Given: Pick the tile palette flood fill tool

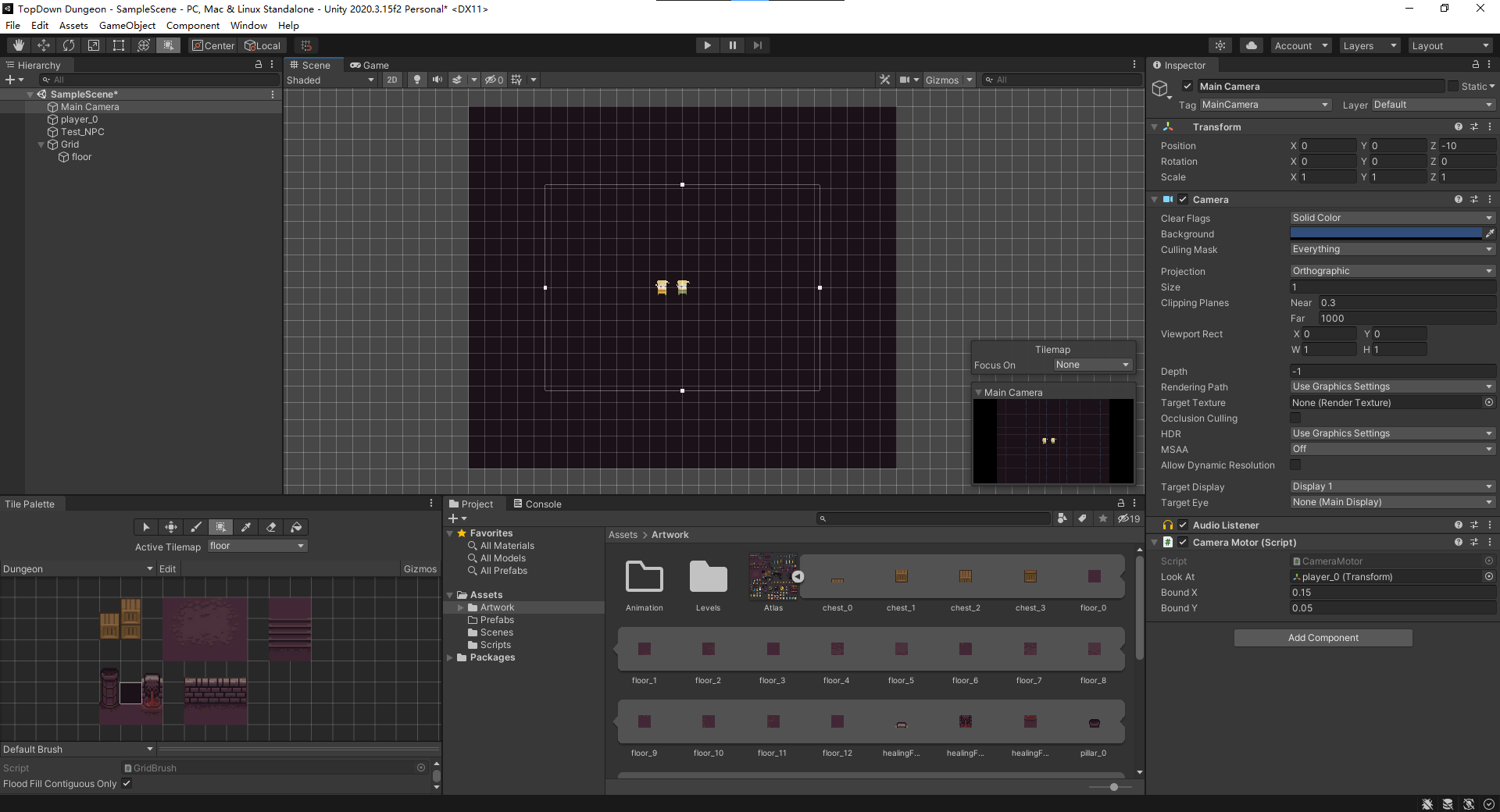Looking at the screenshot, I should pos(296,527).
